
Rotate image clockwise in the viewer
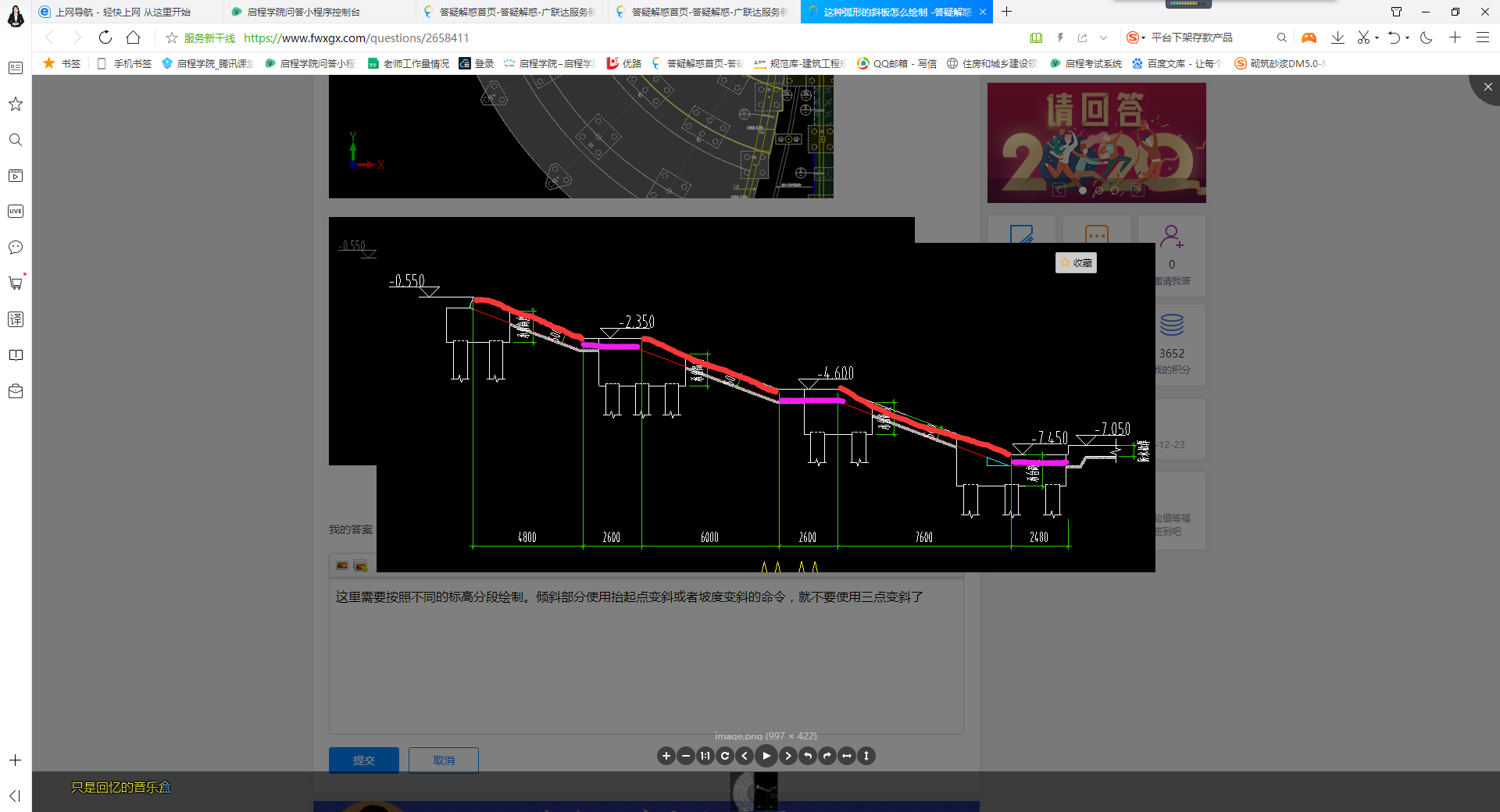[x=827, y=756]
